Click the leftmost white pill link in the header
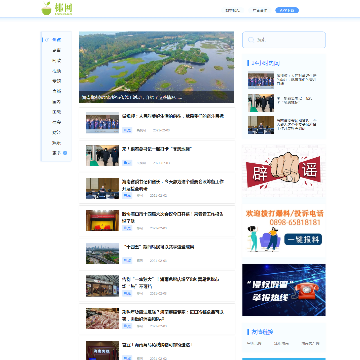Viewport: 360px width, 360px height. click(x=233, y=10)
